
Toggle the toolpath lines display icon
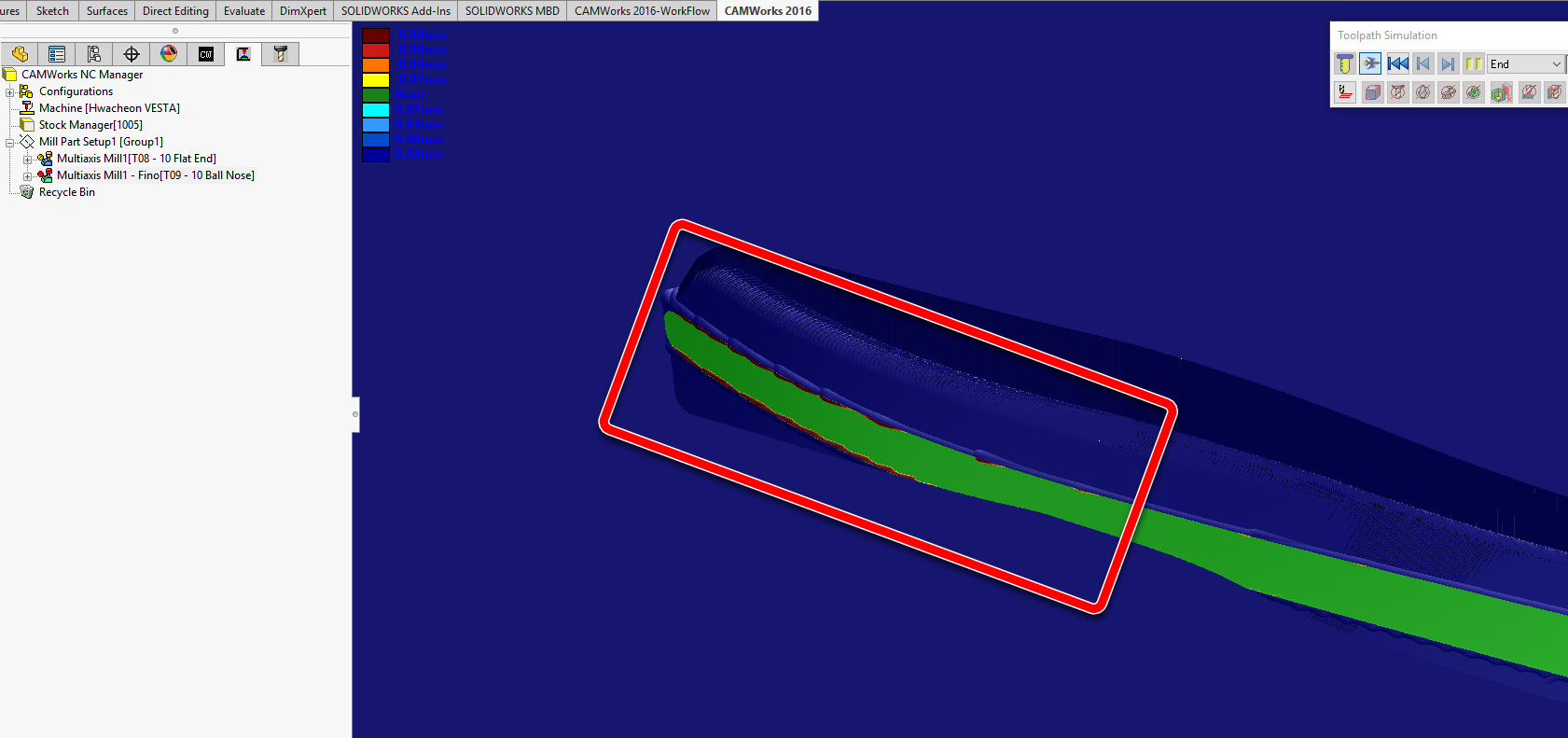(1344, 92)
